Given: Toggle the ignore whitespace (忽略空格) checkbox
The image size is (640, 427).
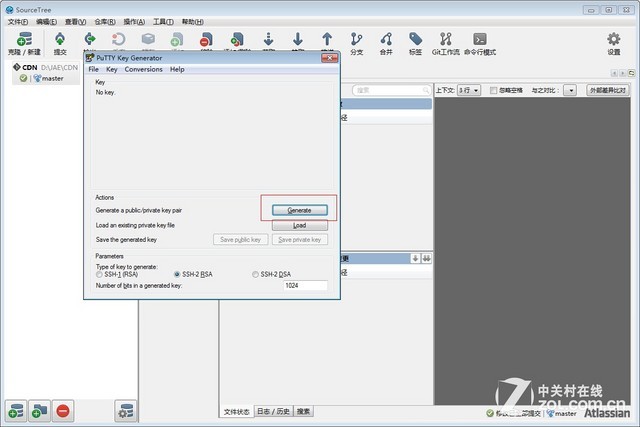Looking at the screenshot, I should coord(493,90).
